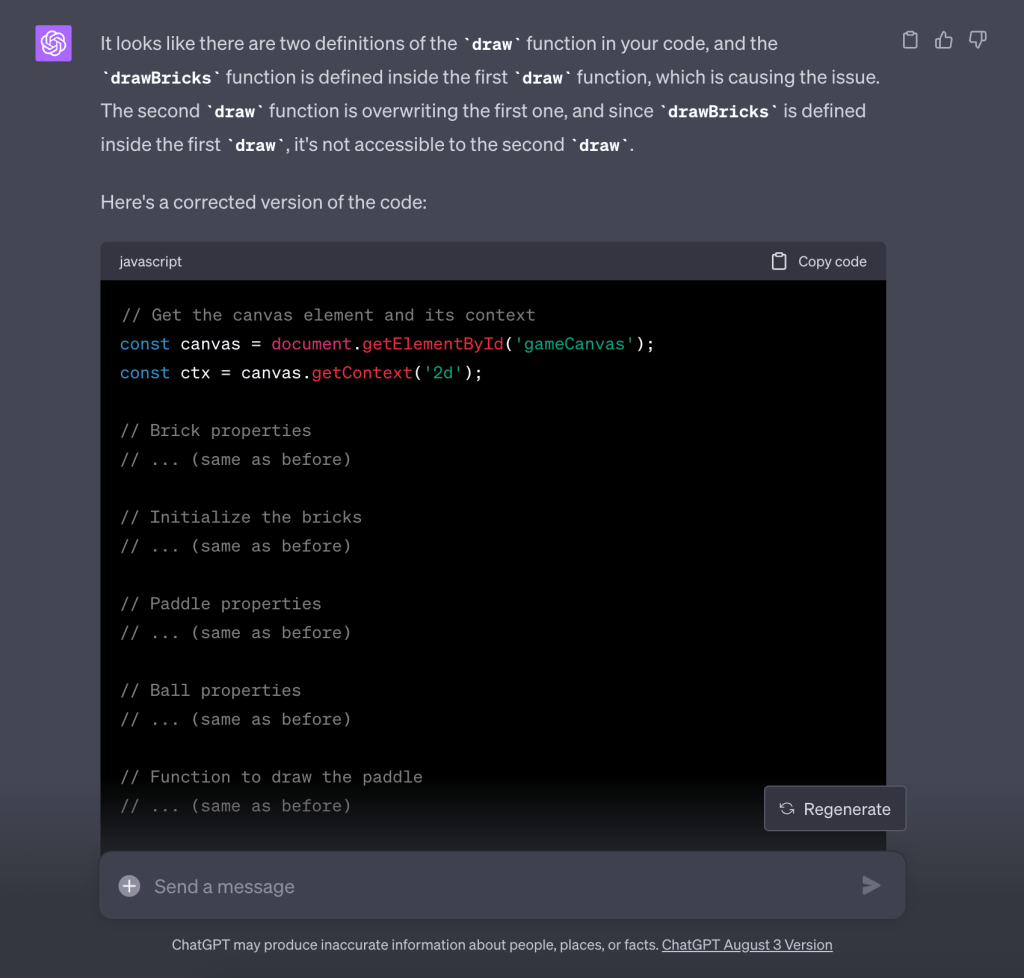Click the clipboard icon beside Copy code

(x=779, y=261)
